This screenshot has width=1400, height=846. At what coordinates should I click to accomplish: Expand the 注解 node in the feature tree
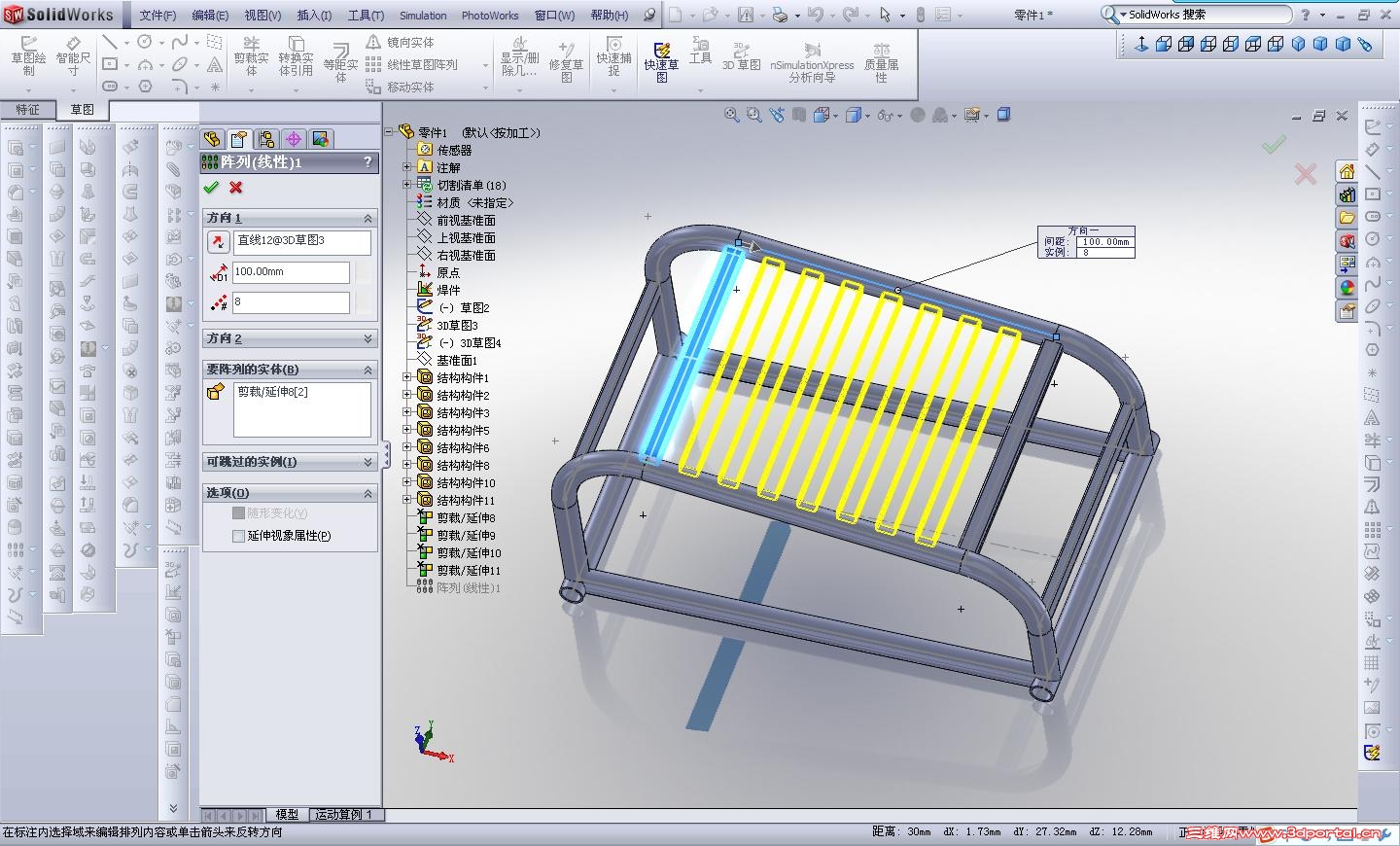(x=407, y=167)
